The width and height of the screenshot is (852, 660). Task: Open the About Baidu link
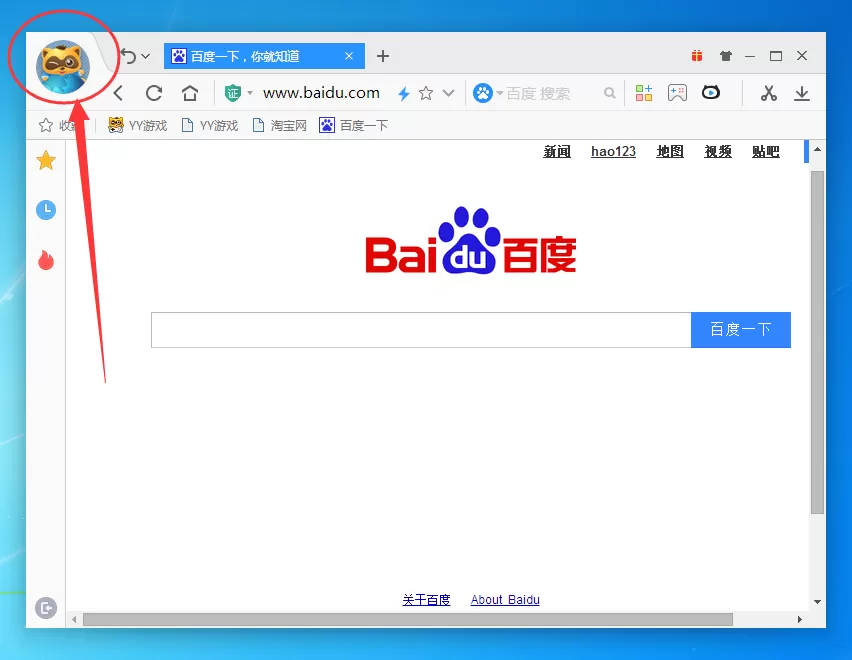pos(505,600)
